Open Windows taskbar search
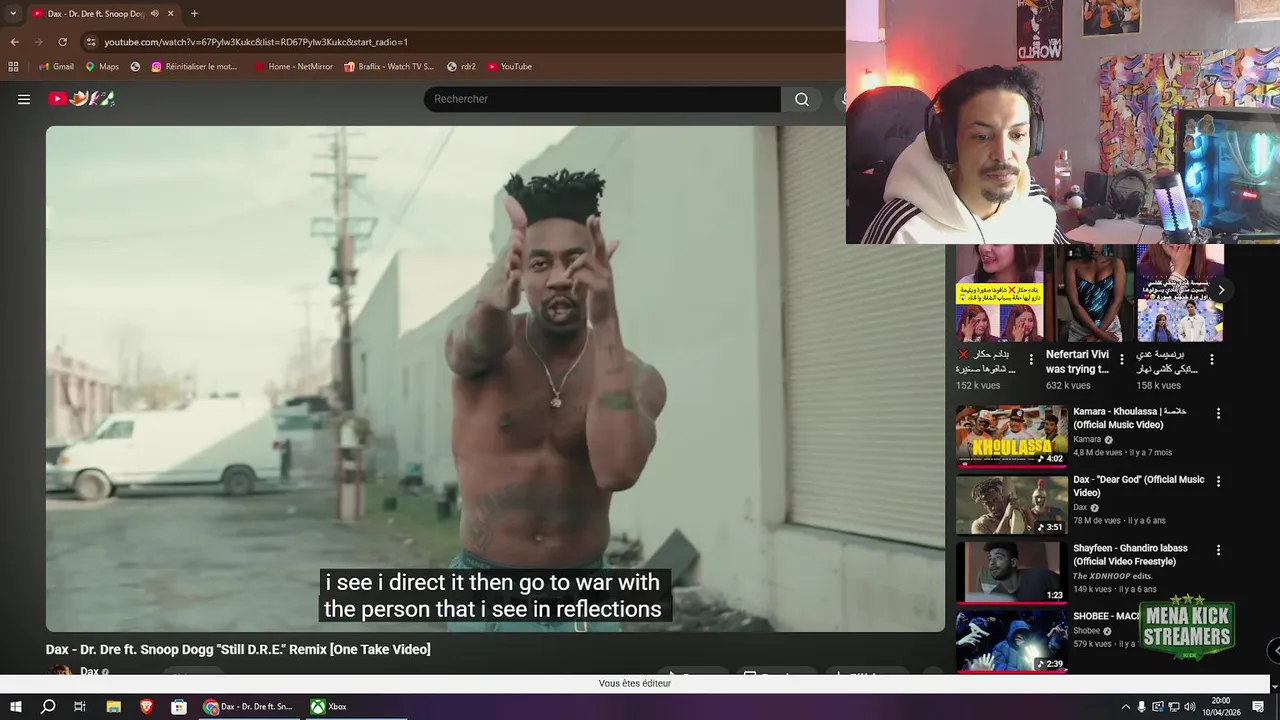The height and width of the screenshot is (720, 1280). click(x=48, y=707)
